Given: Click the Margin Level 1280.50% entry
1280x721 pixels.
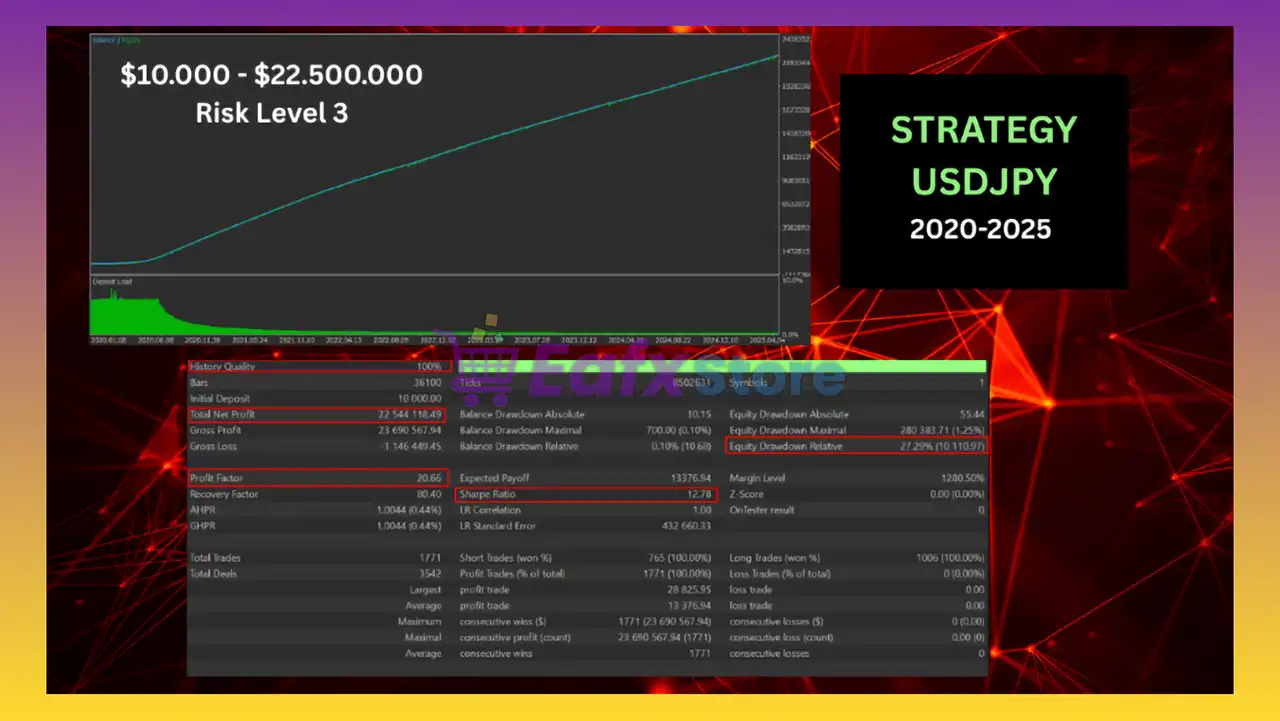Looking at the screenshot, I should point(856,478).
